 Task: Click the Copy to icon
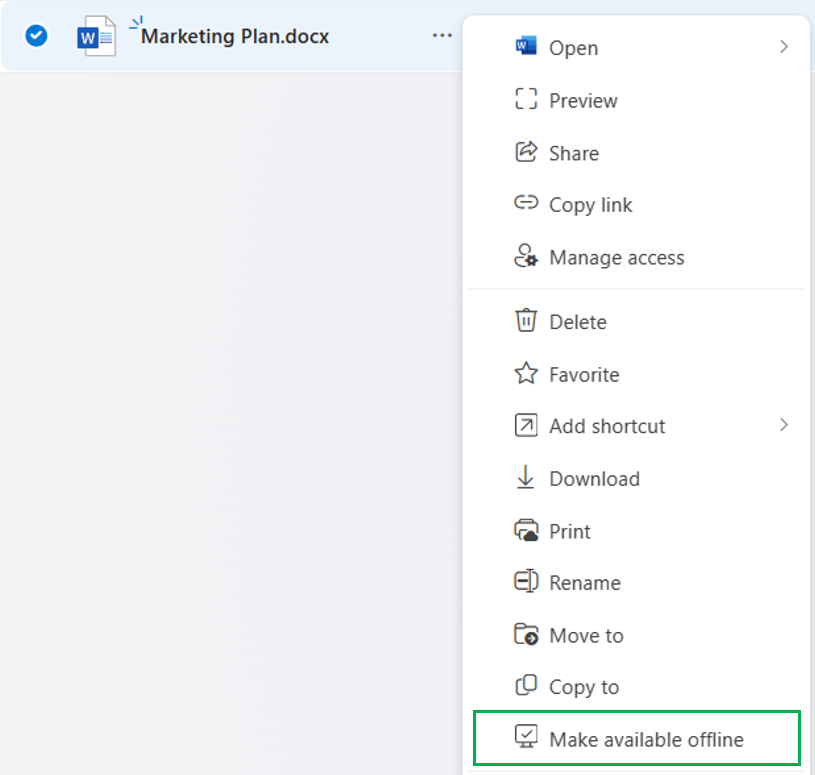click(x=526, y=686)
